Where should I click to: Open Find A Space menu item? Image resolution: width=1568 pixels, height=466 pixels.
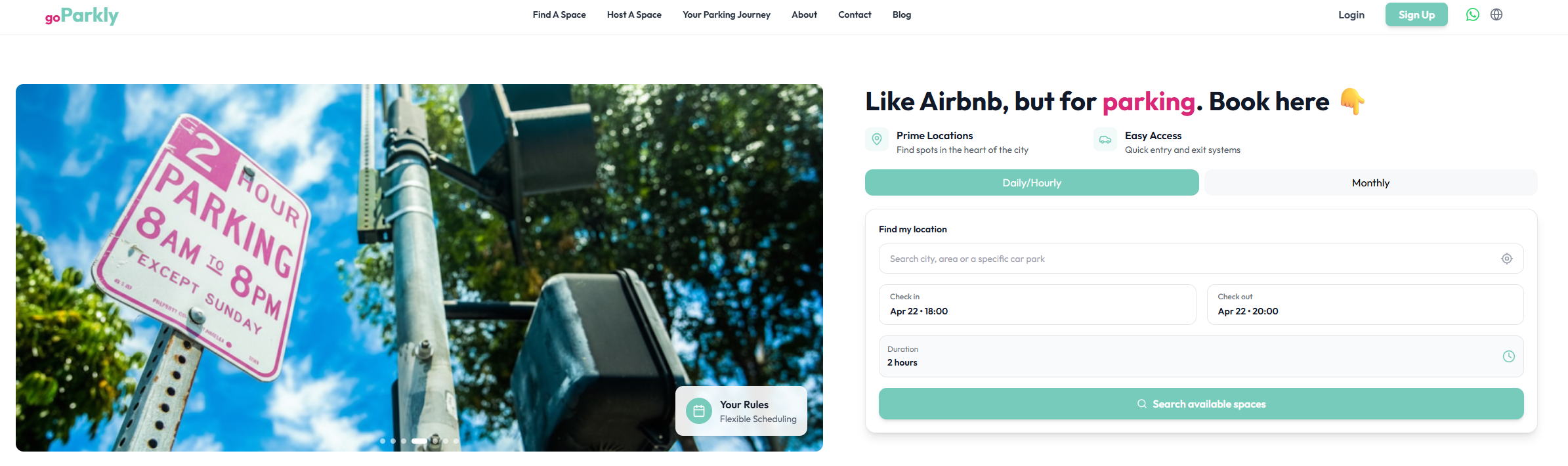pyautogui.click(x=559, y=14)
